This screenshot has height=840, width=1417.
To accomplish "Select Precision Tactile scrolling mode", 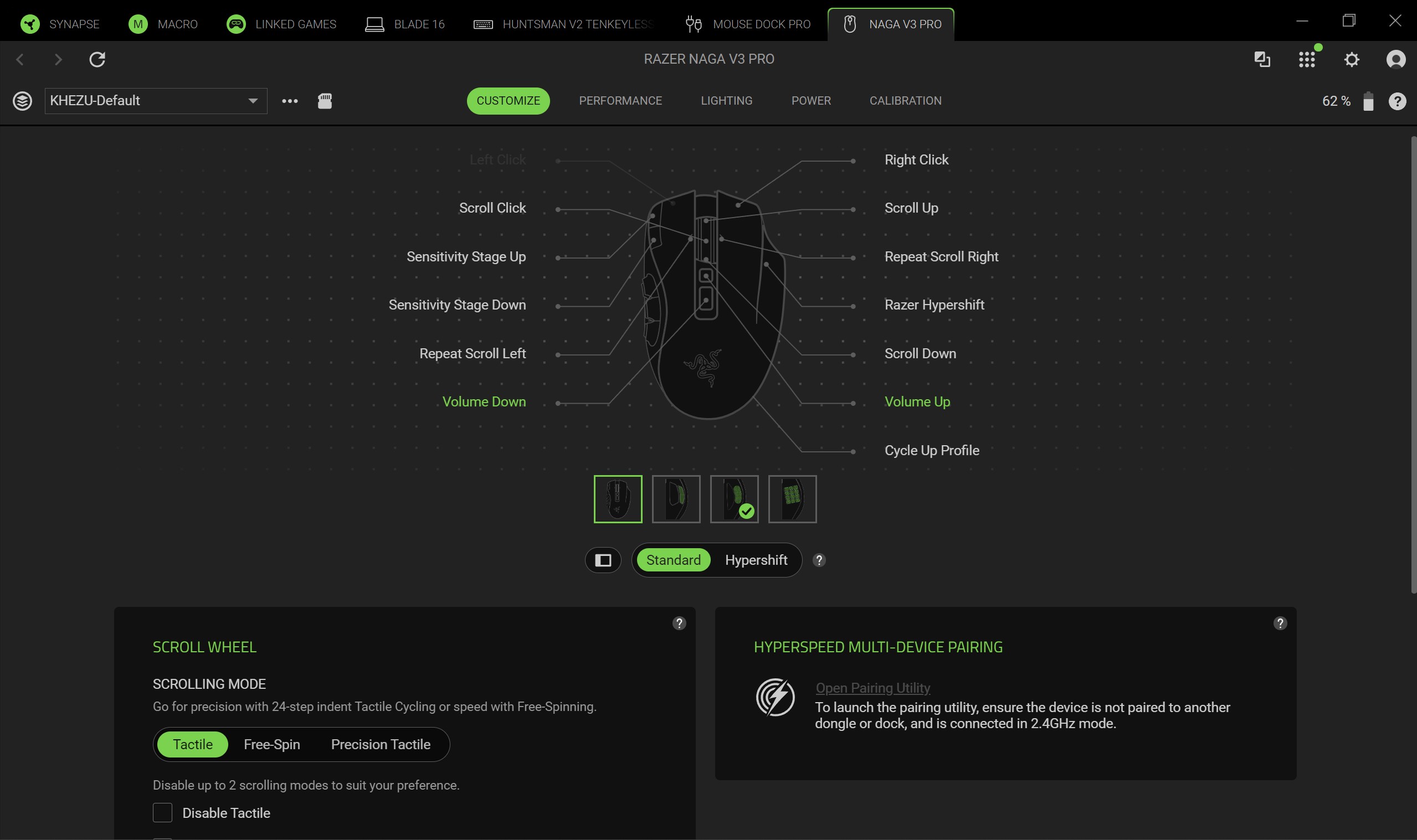I will click(x=381, y=744).
